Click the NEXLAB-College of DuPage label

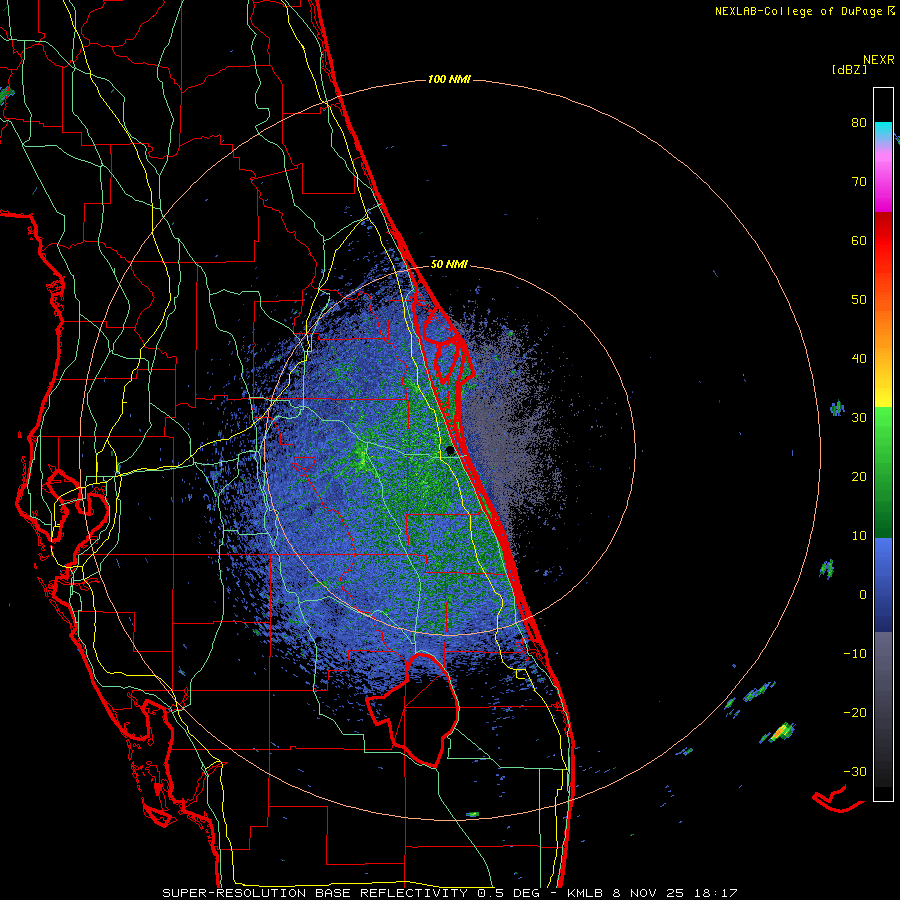[x=798, y=11]
